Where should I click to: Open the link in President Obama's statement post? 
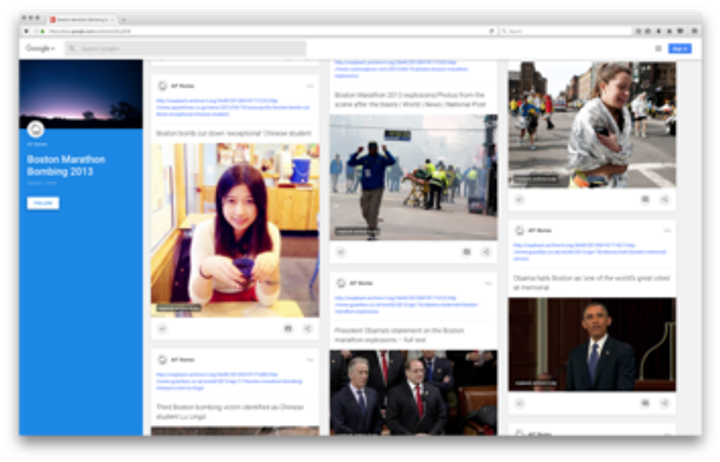tap(406, 304)
